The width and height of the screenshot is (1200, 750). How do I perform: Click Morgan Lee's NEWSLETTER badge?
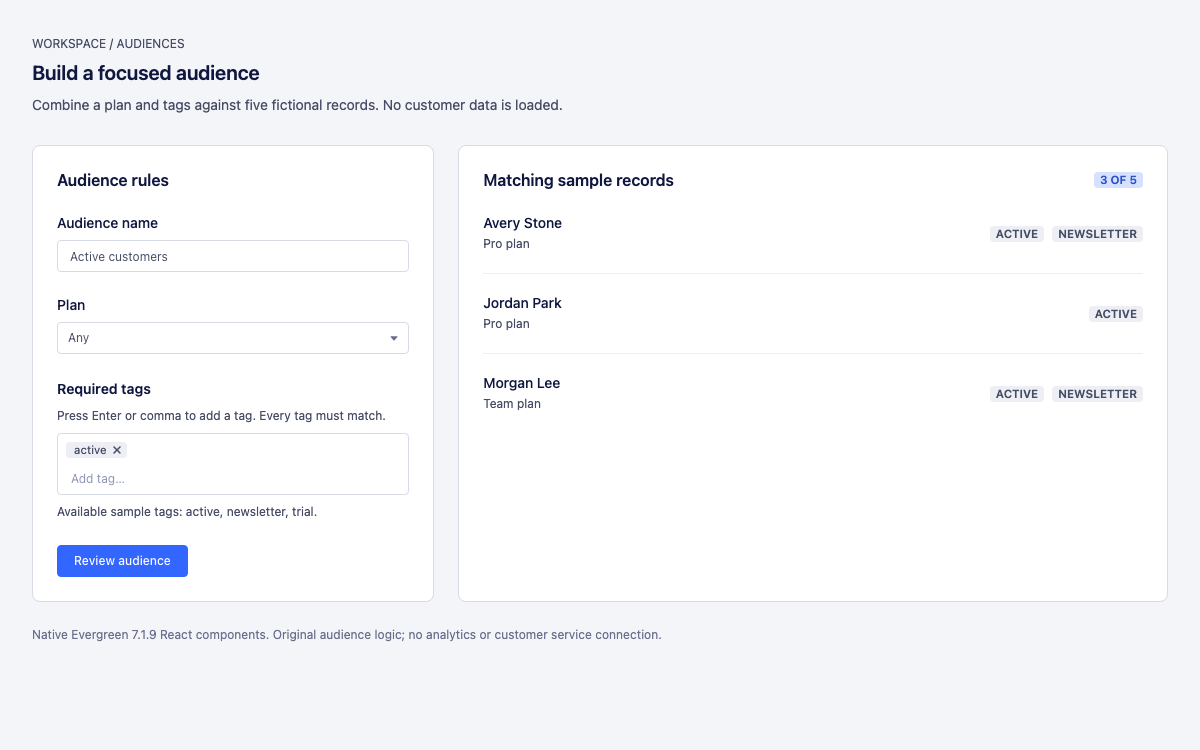point(1097,394)
